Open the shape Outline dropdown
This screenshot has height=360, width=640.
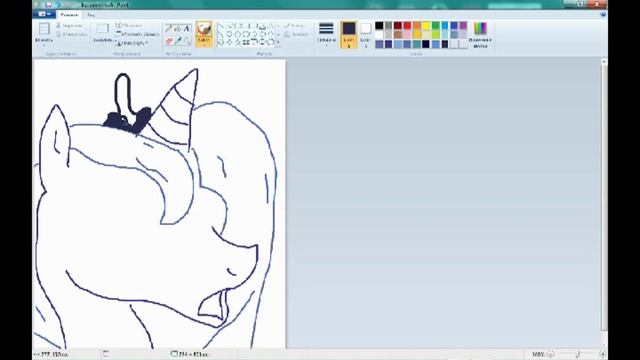click(296, 26)
